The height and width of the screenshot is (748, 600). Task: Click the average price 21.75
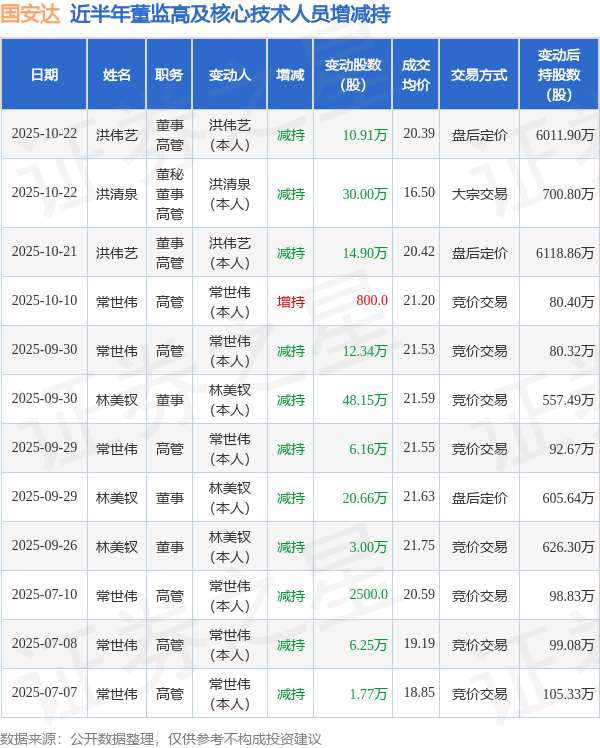[419, 546]
